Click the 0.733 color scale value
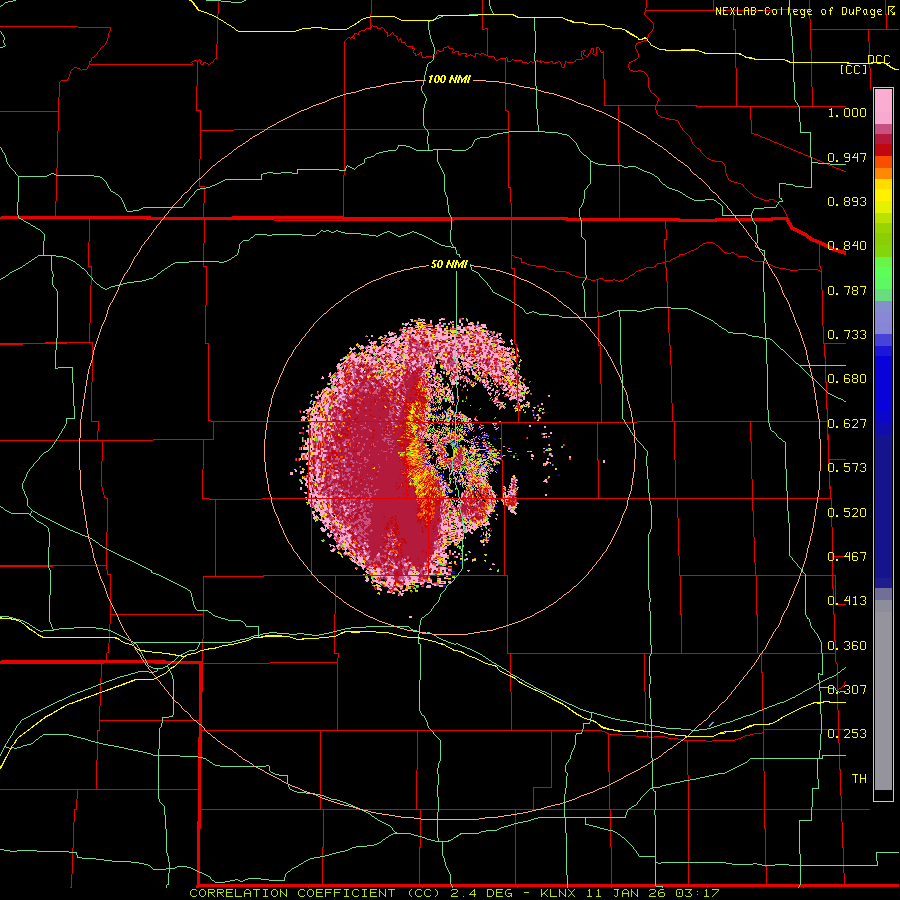This screenshot has height=900, width=900. tap(847, 335)
